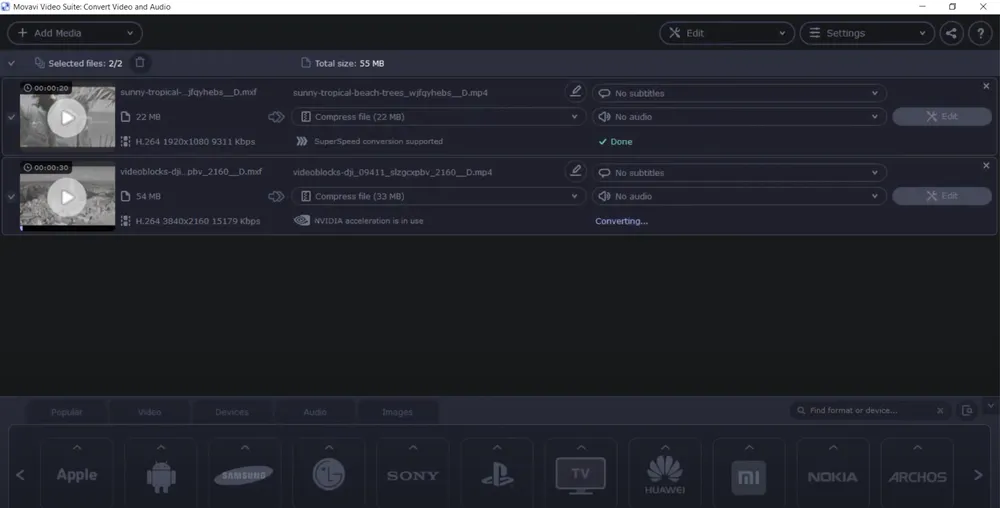Select the TV device preset
The width and height of the screenshot is (1000, 508).
pyautogui.click(x=581, y=474)
